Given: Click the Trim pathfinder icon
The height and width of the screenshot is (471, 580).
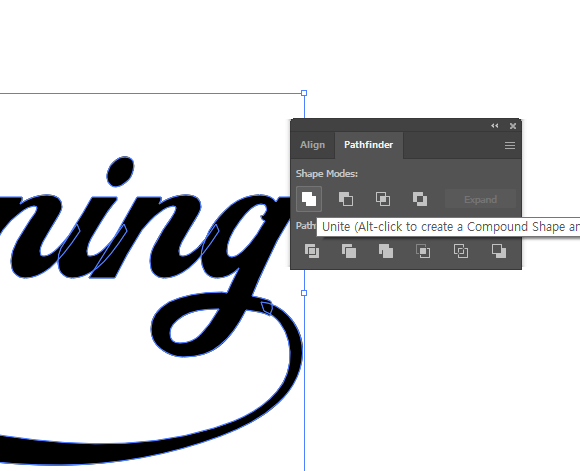Looking at the screenshot, I should point(349,251).
